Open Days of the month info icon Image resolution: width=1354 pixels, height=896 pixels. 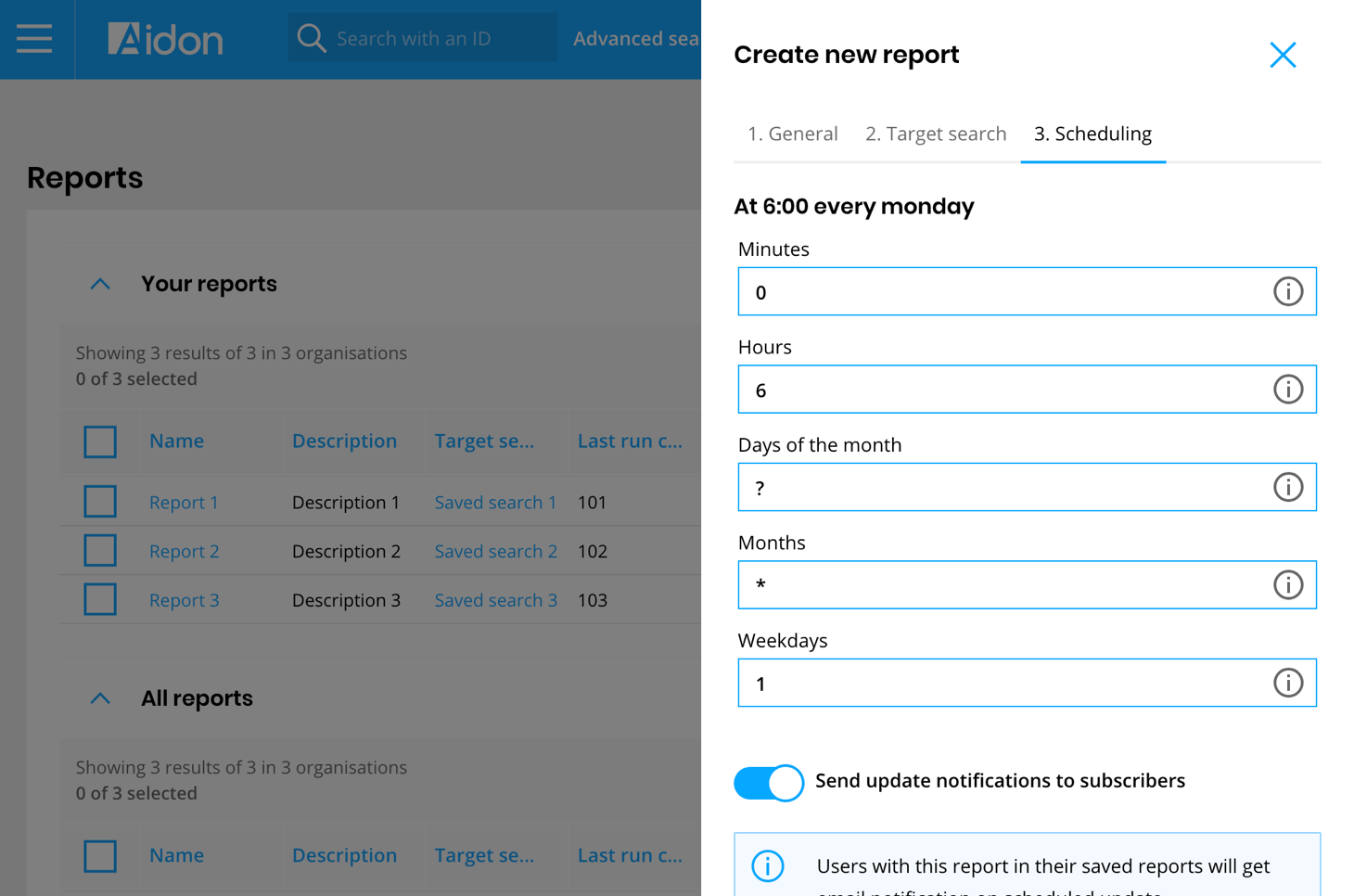click(1287, 488)
